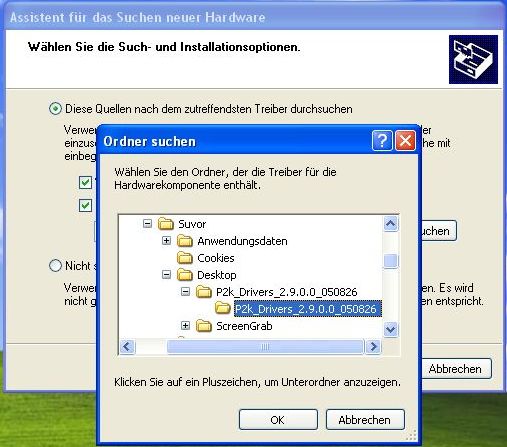Collapse the Suvor folder tree node

point(147,223)
